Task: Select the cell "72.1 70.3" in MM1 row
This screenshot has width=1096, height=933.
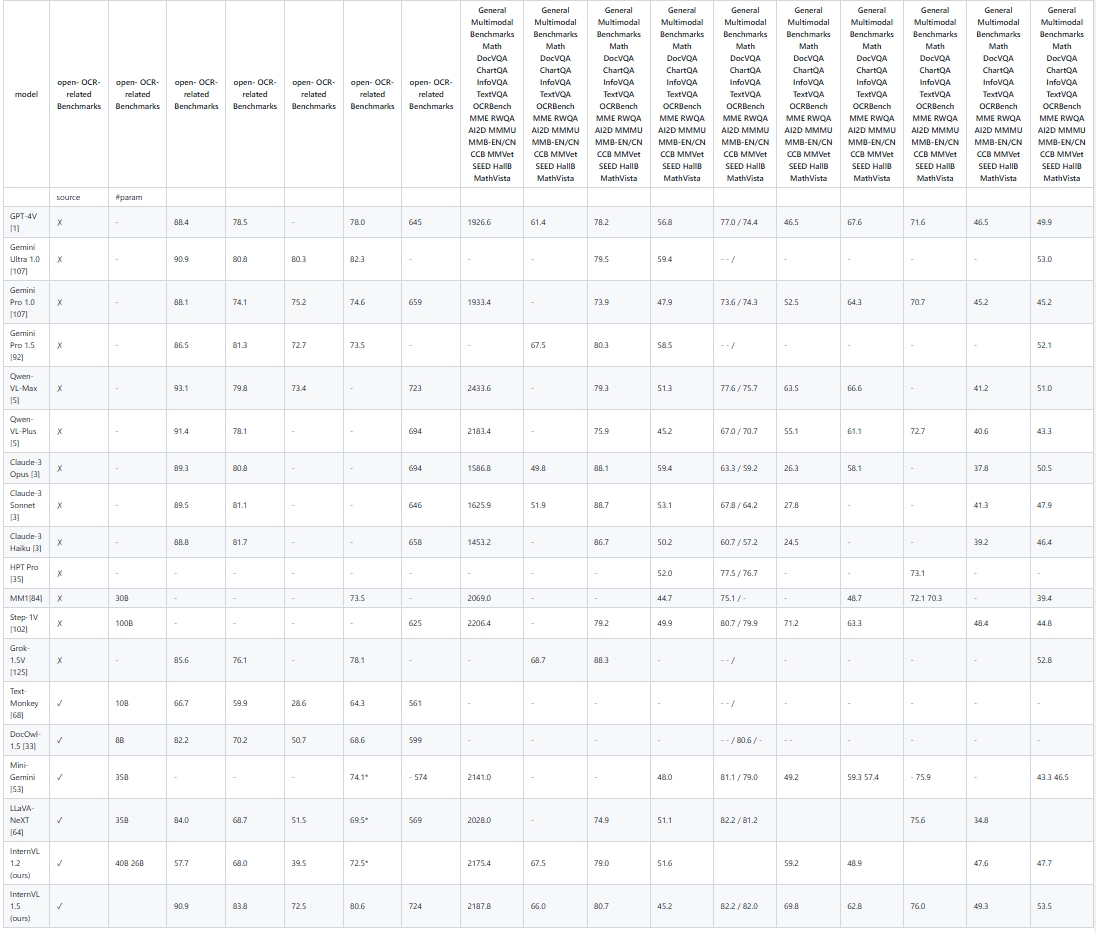Action: pos(935,598)
